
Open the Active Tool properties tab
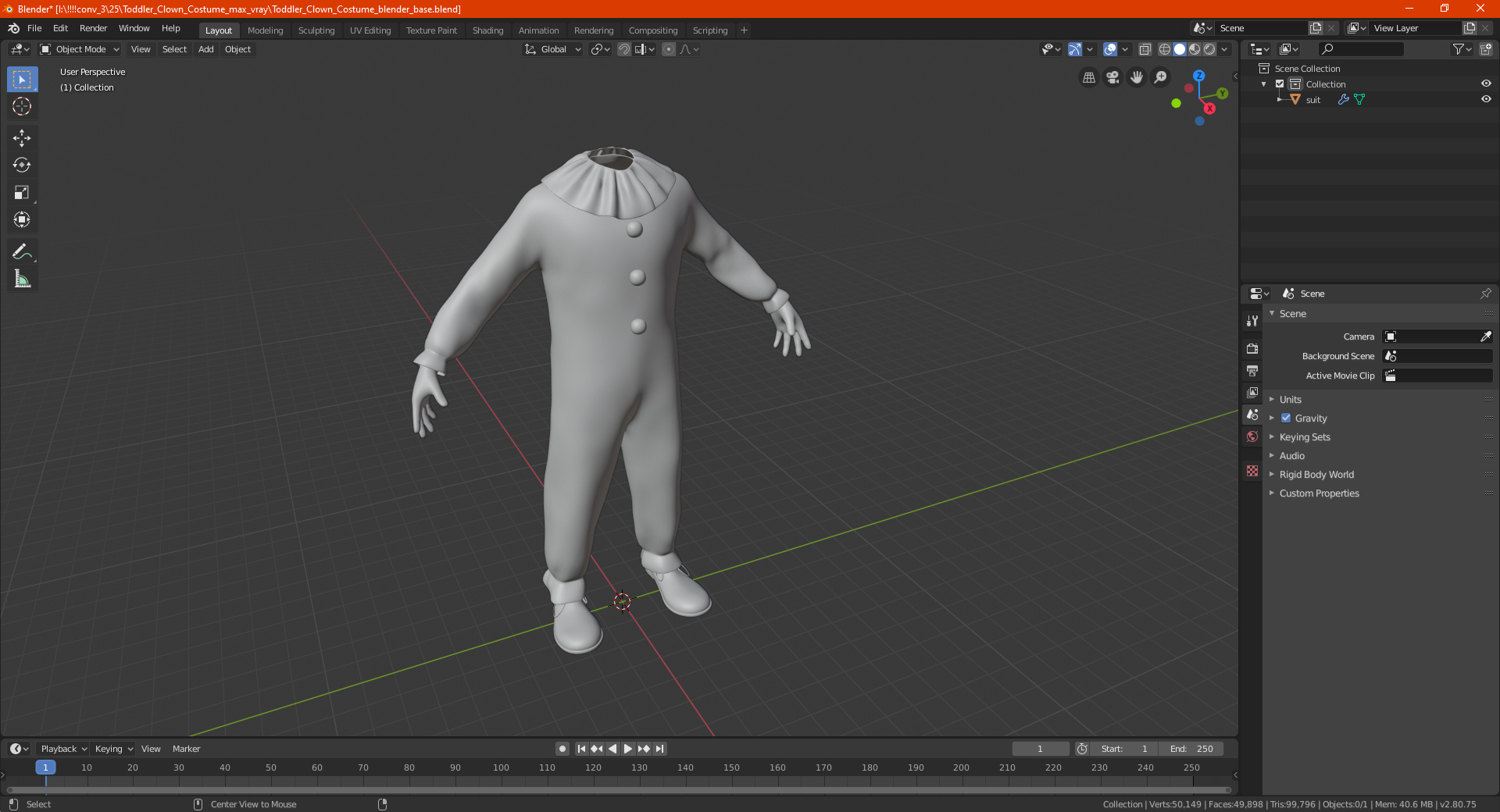(x=1252, y=320)
